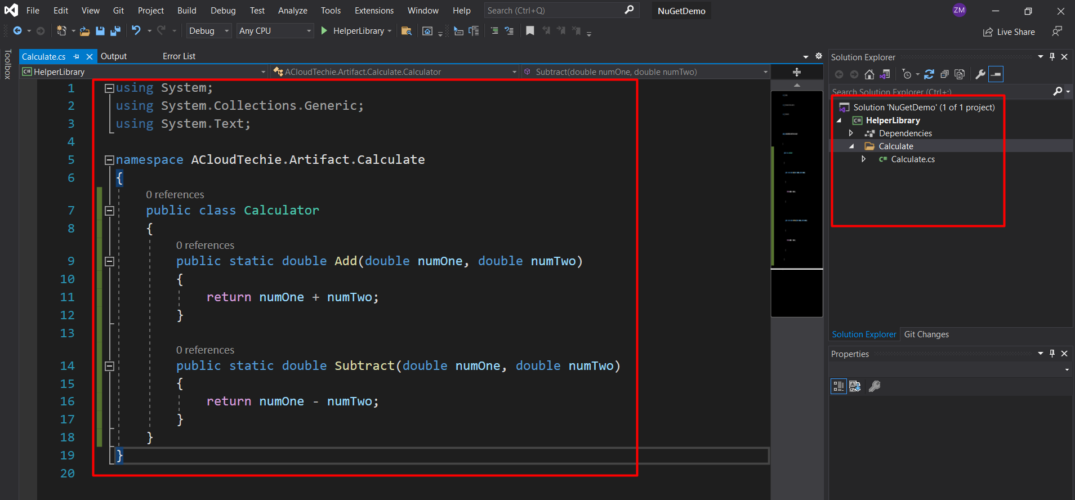The image size is (1075, 500).
Task: Open the Any CPU platform dropdown
Action: coord(275,31)
